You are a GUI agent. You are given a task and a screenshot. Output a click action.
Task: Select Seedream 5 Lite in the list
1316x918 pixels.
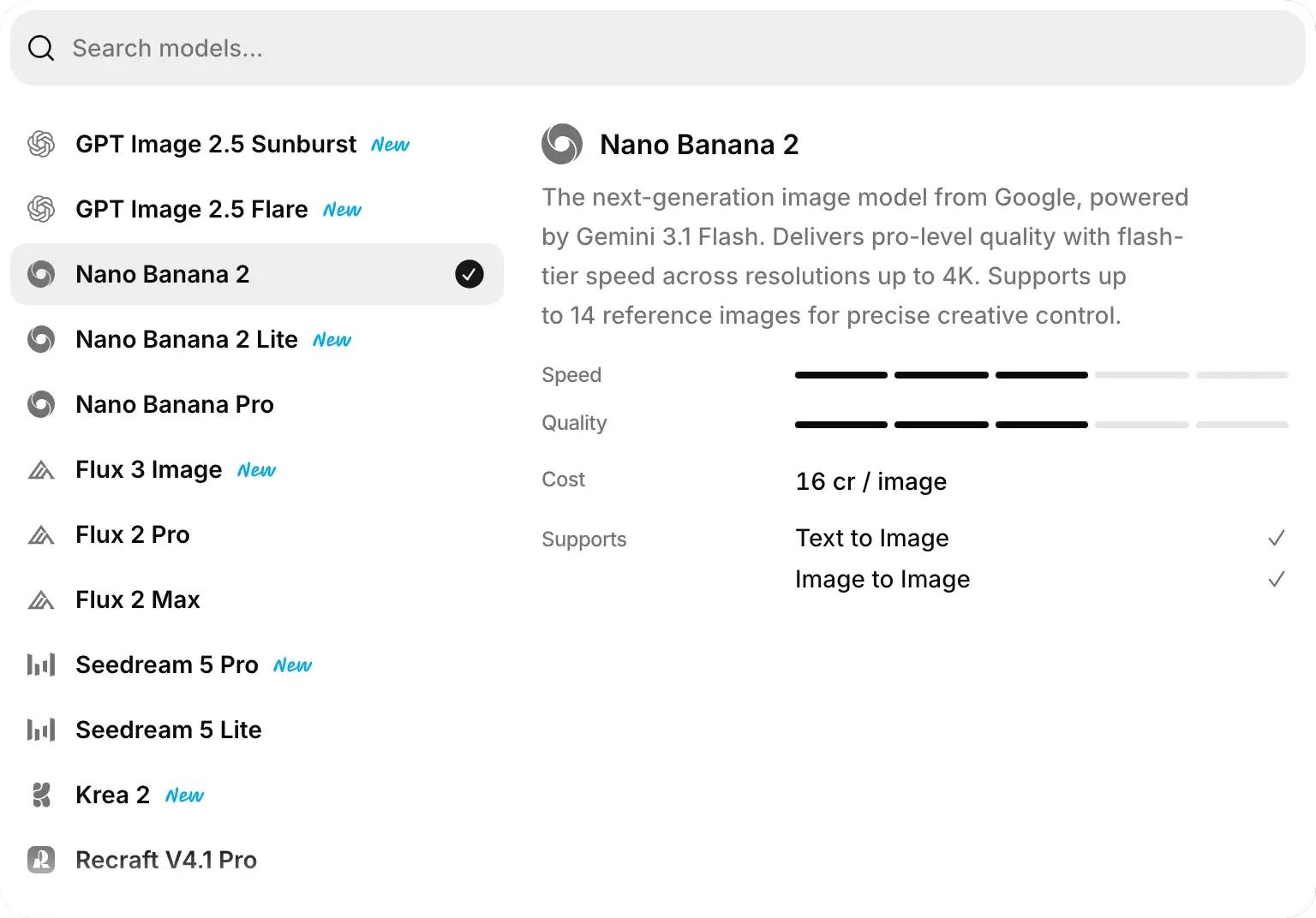(x=257, y=730)
